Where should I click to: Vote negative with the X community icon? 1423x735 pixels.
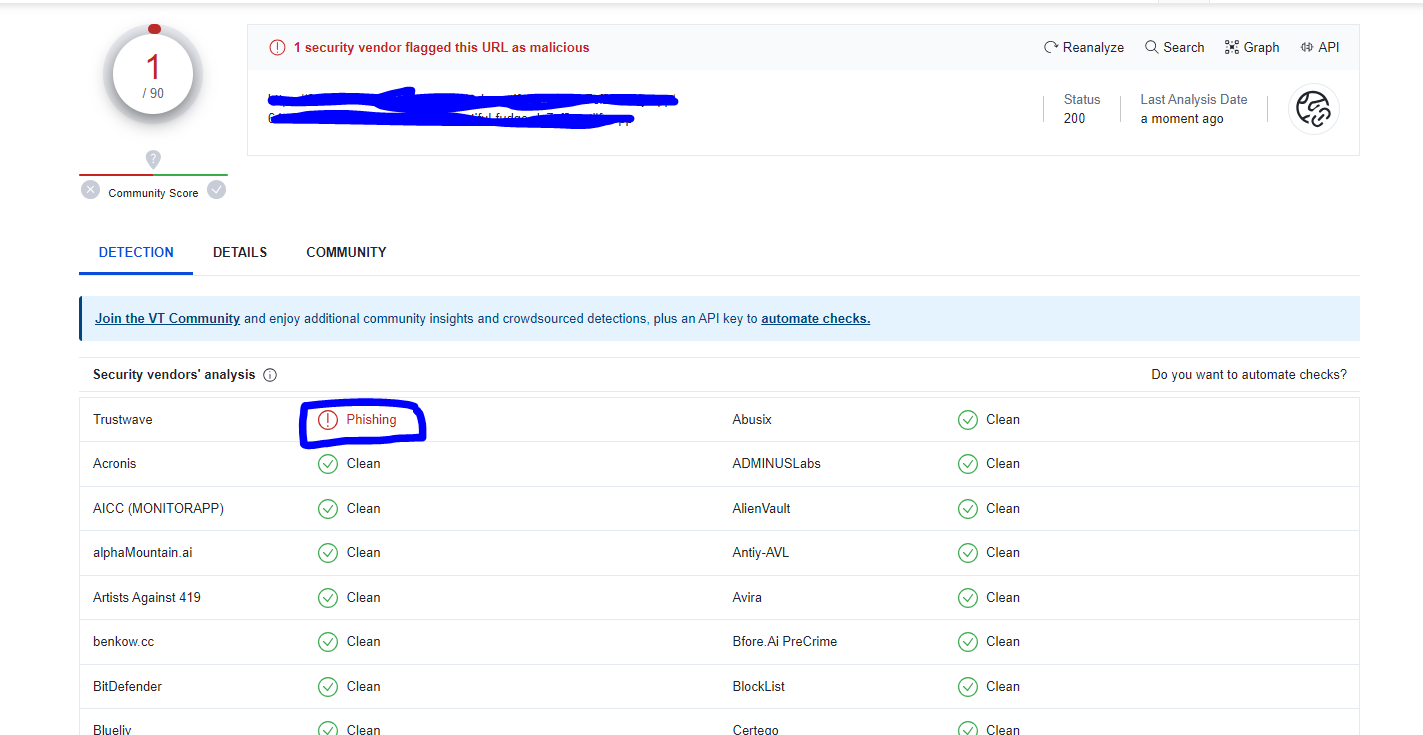[x=91, y=190]
